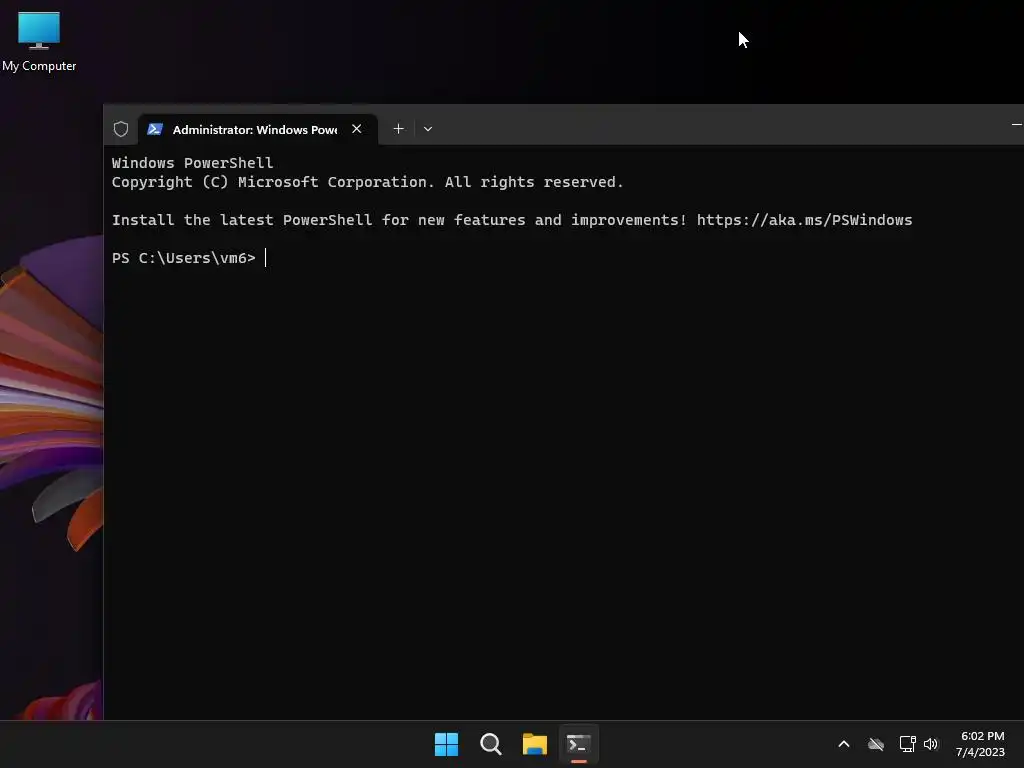The image size is (1024, 768).
Task: Click the 'Windows PowerShell' header text
Action: [x=192, y=163]
